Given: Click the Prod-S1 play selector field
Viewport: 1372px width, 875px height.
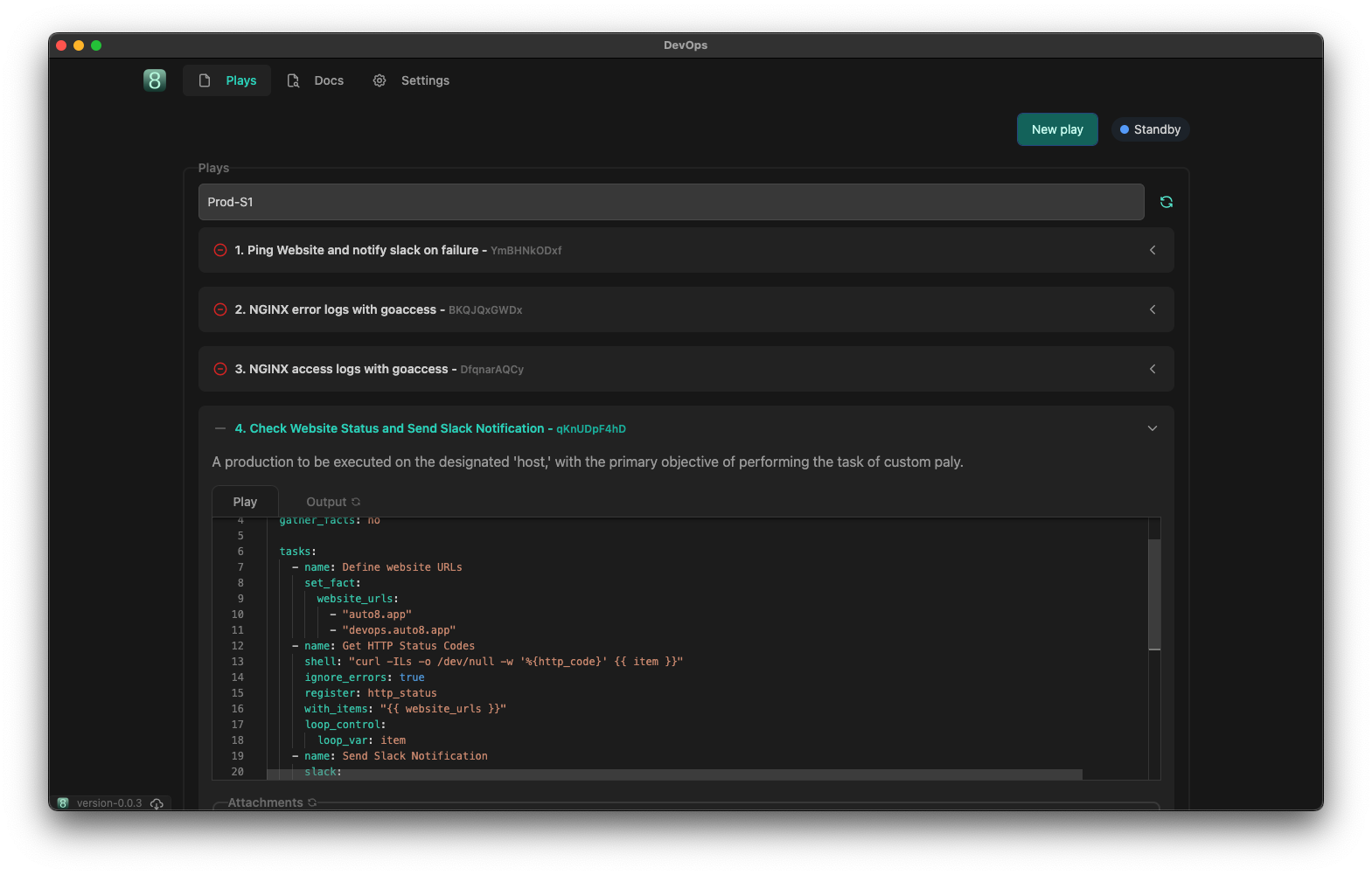Looking at the screenshot, I should click(x=671, y=202).
